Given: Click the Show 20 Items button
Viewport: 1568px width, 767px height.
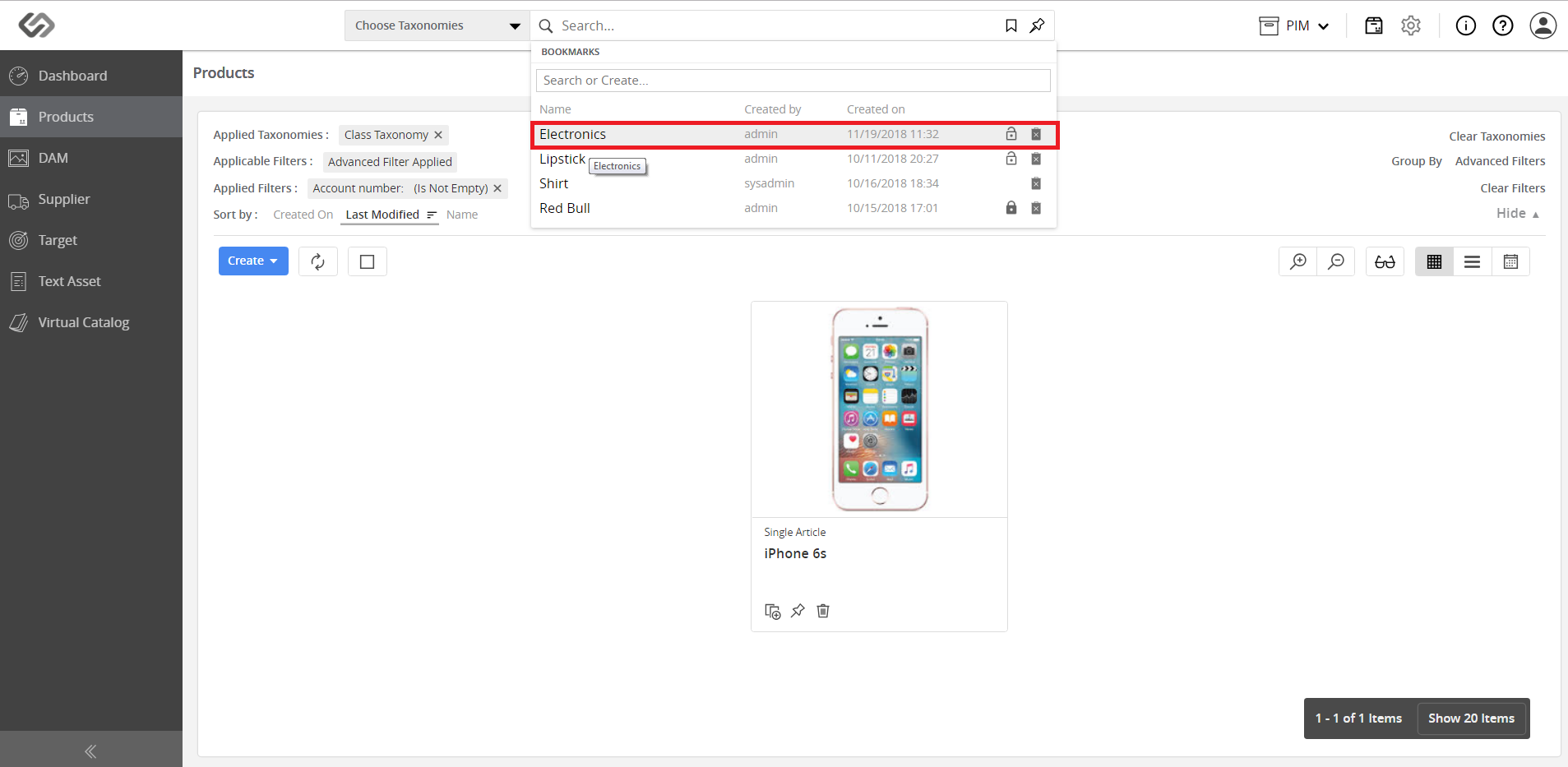Looking at the screenshot, I should (x=1471, y=718).
